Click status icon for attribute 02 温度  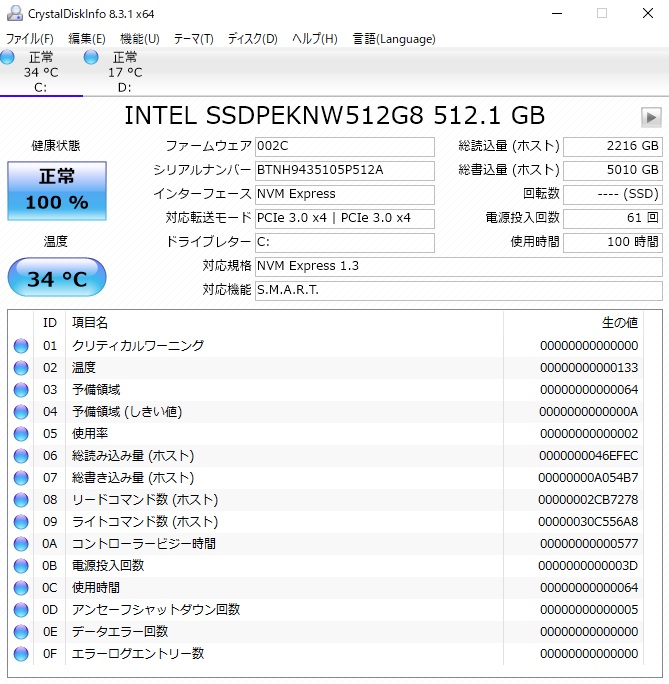tap(21, 368)
